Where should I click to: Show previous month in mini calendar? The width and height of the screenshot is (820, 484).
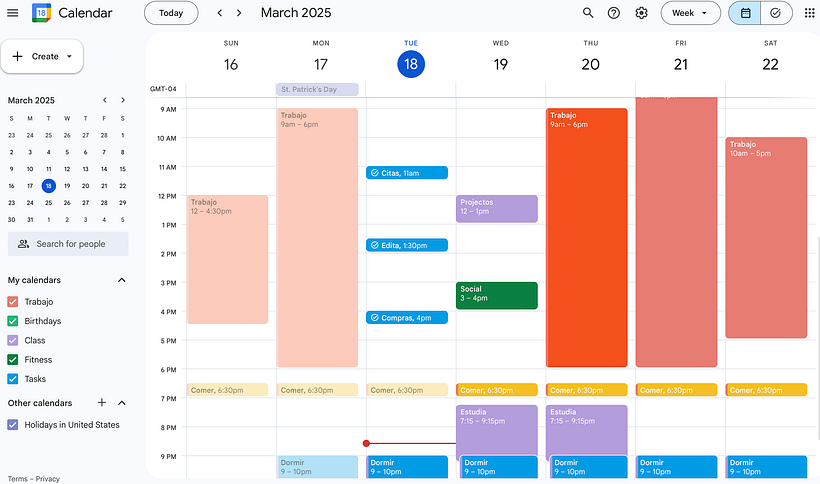[105, 100]
